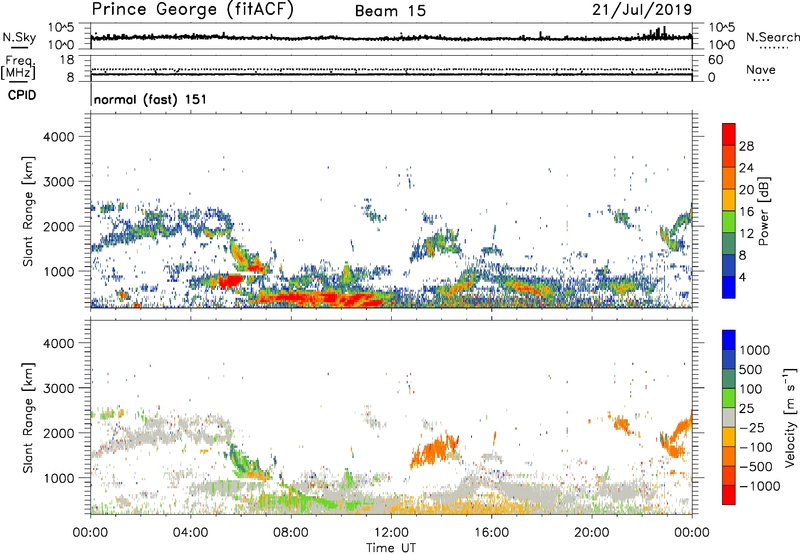Click the 'N.Search' legend label
Image resolution: width=800 pixels, height=554 pixels.
[772, 37]
